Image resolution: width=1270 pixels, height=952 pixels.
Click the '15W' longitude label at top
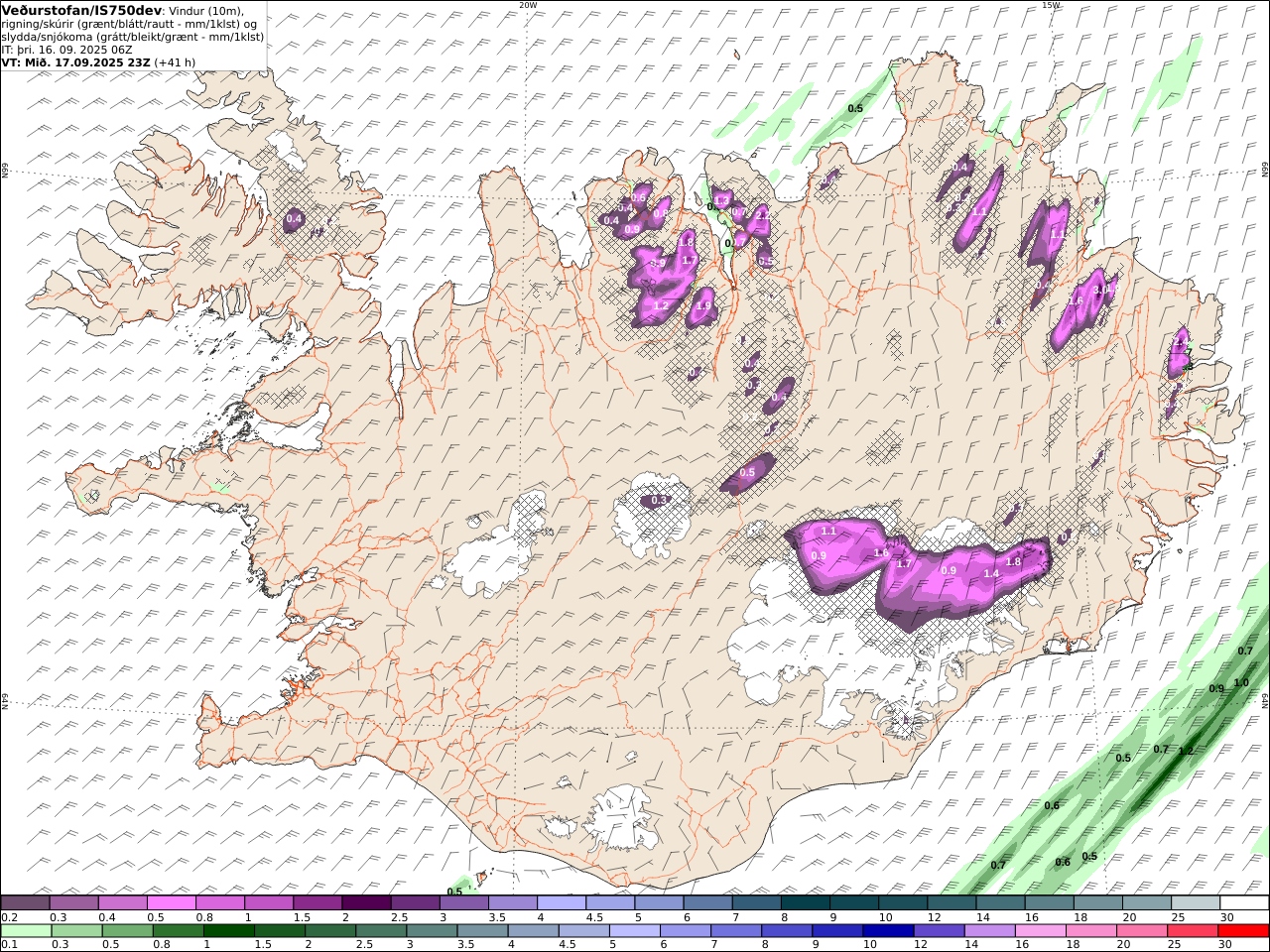(x=1051, y=4)
